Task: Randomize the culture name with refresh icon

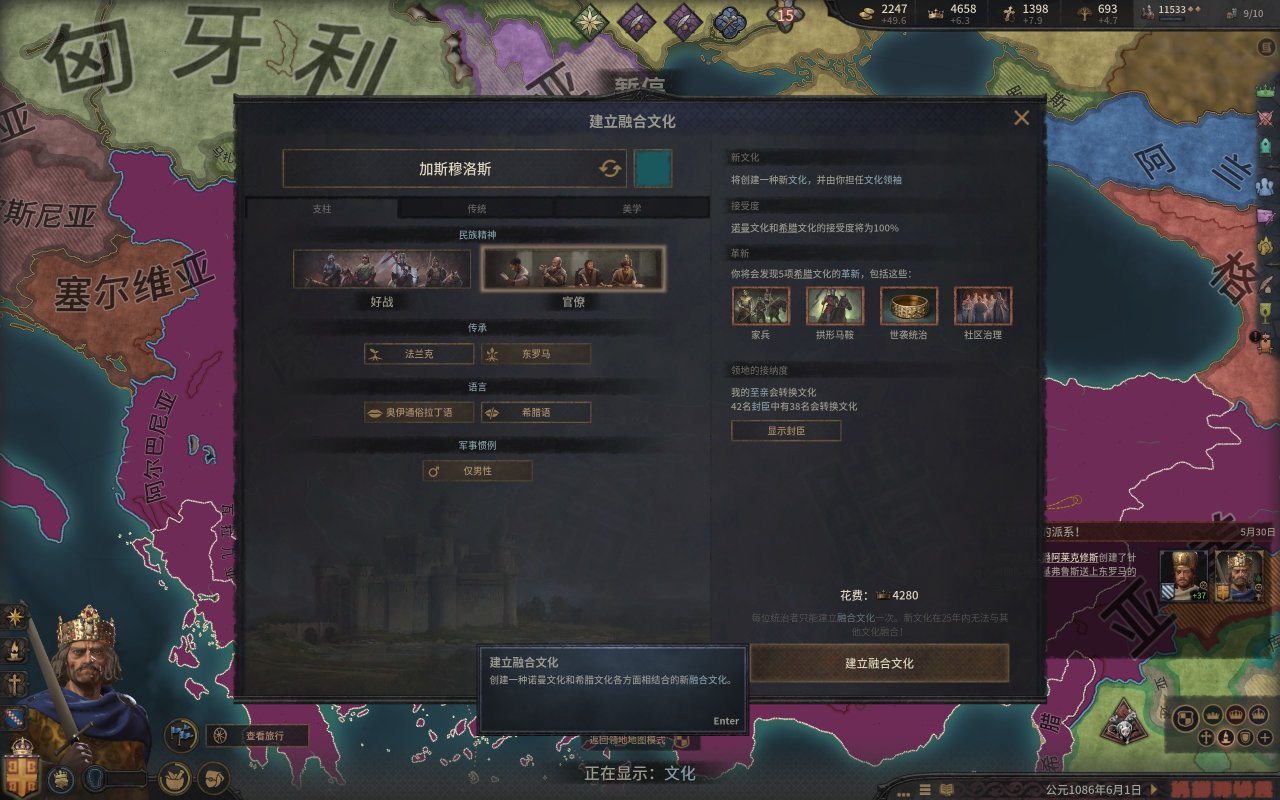Action: pyautogui.click(x=610, y=169)
